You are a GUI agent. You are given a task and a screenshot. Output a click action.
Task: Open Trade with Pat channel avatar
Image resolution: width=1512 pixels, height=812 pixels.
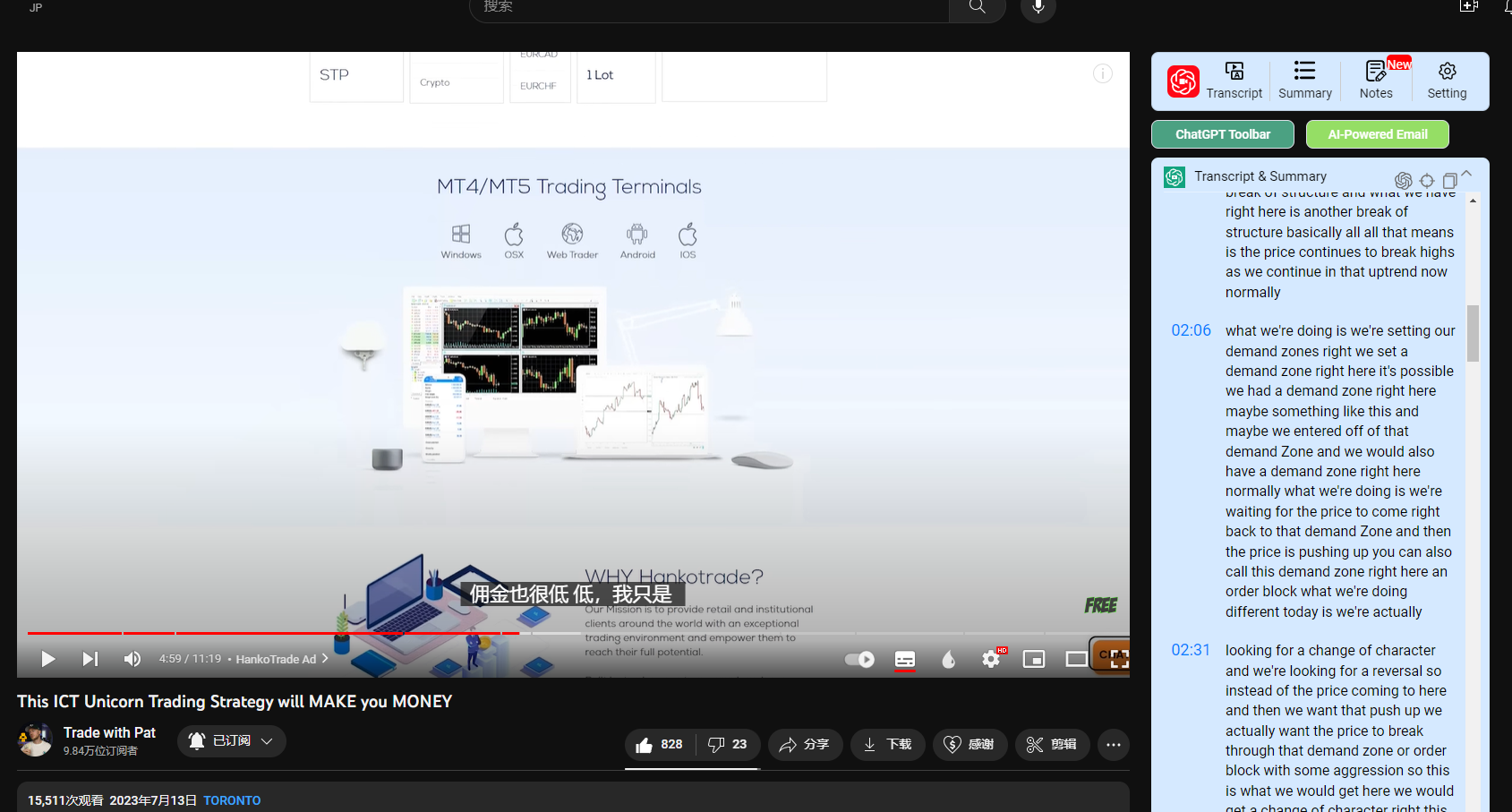(36, 740)
